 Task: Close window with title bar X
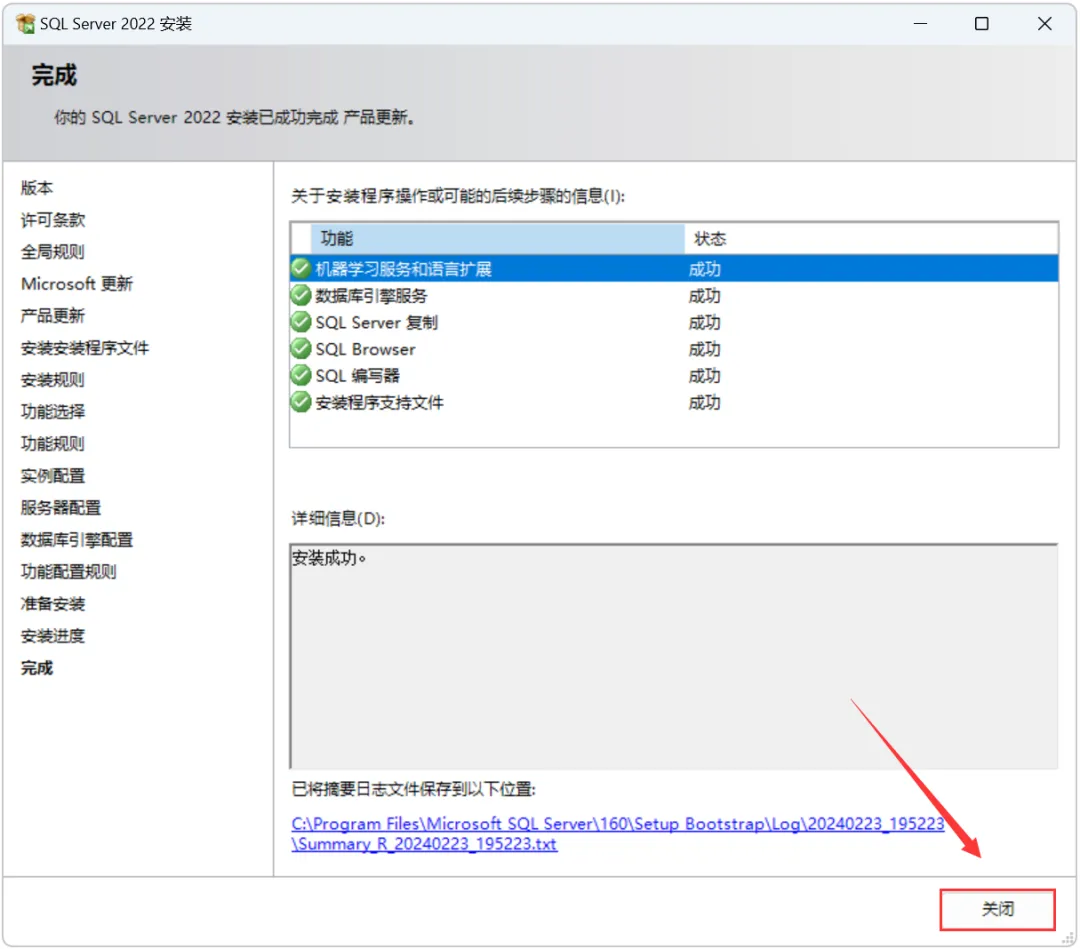click(x=1044, y=23)
